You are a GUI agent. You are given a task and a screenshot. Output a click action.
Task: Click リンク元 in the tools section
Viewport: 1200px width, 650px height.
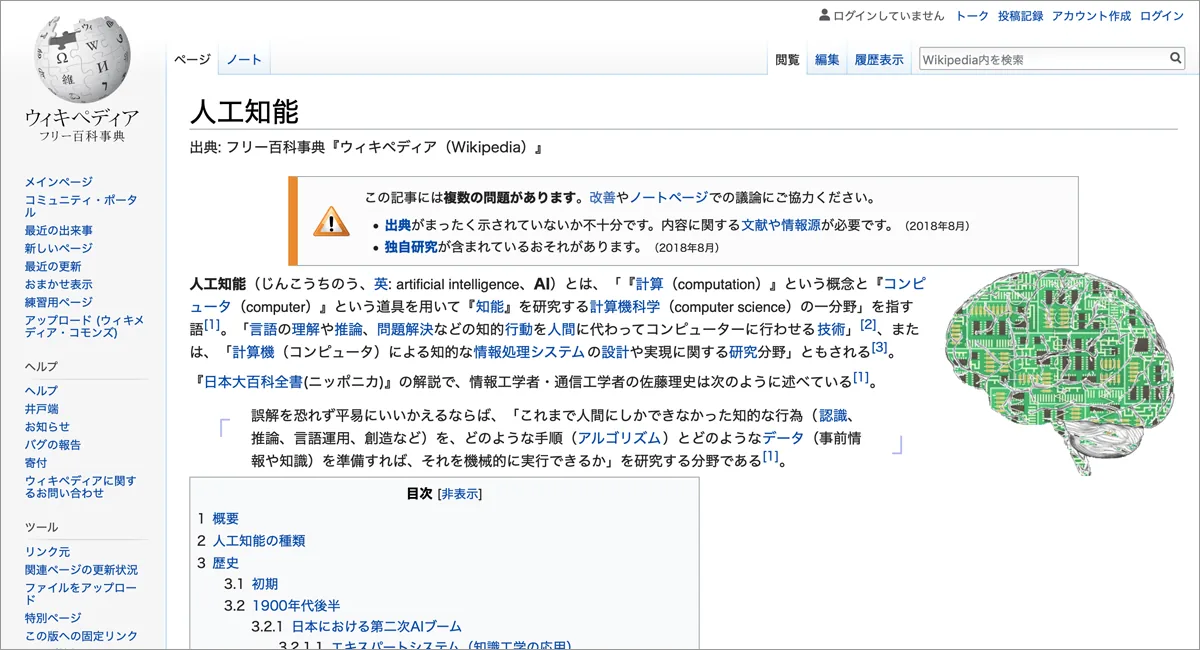[x=47, y=552]
